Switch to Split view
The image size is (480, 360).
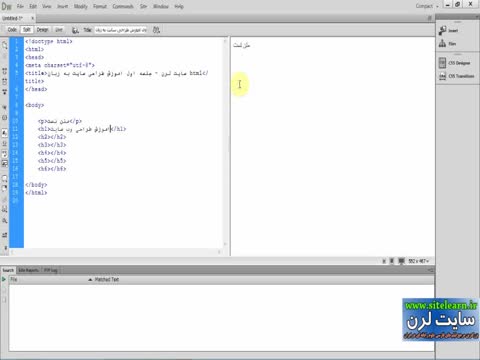click(27, 30)
